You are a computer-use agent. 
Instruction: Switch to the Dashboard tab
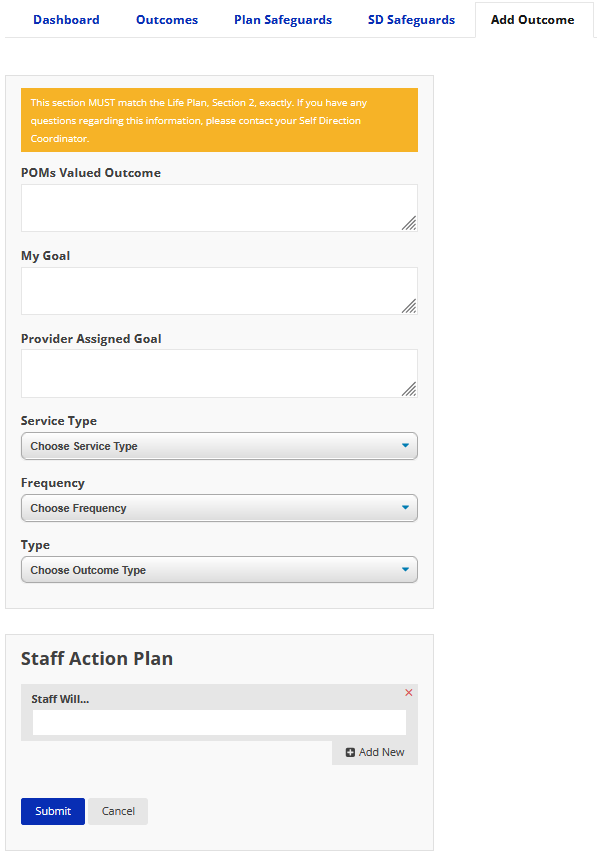[66, 20]
